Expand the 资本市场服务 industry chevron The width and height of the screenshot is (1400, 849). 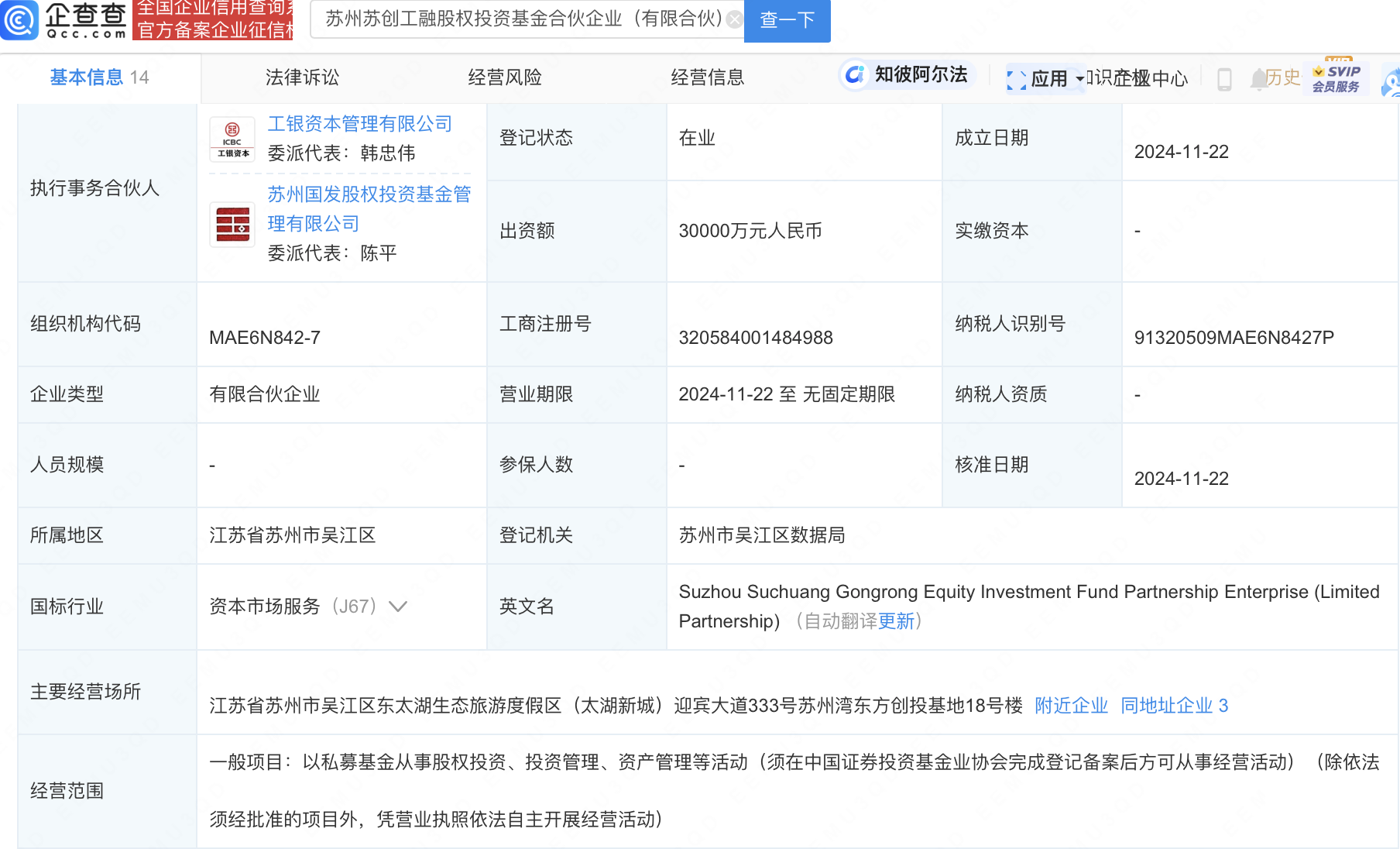click(x=398, y=607)
